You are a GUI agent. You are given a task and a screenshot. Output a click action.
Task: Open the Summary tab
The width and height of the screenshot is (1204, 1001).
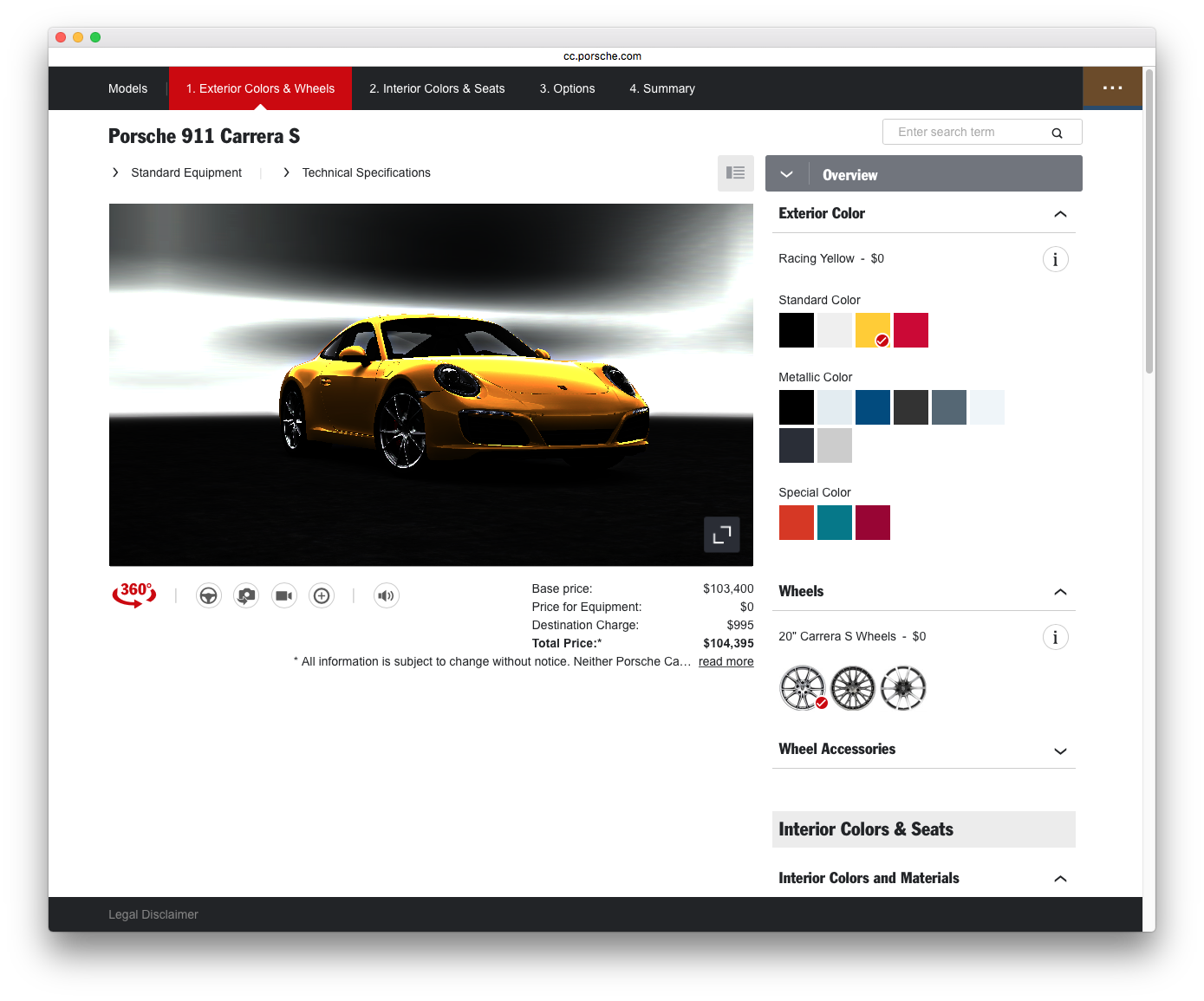pos(662,88)
